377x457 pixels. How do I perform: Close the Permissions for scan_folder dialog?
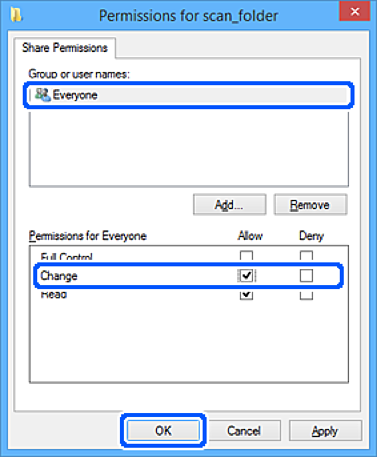pos(355,12)
